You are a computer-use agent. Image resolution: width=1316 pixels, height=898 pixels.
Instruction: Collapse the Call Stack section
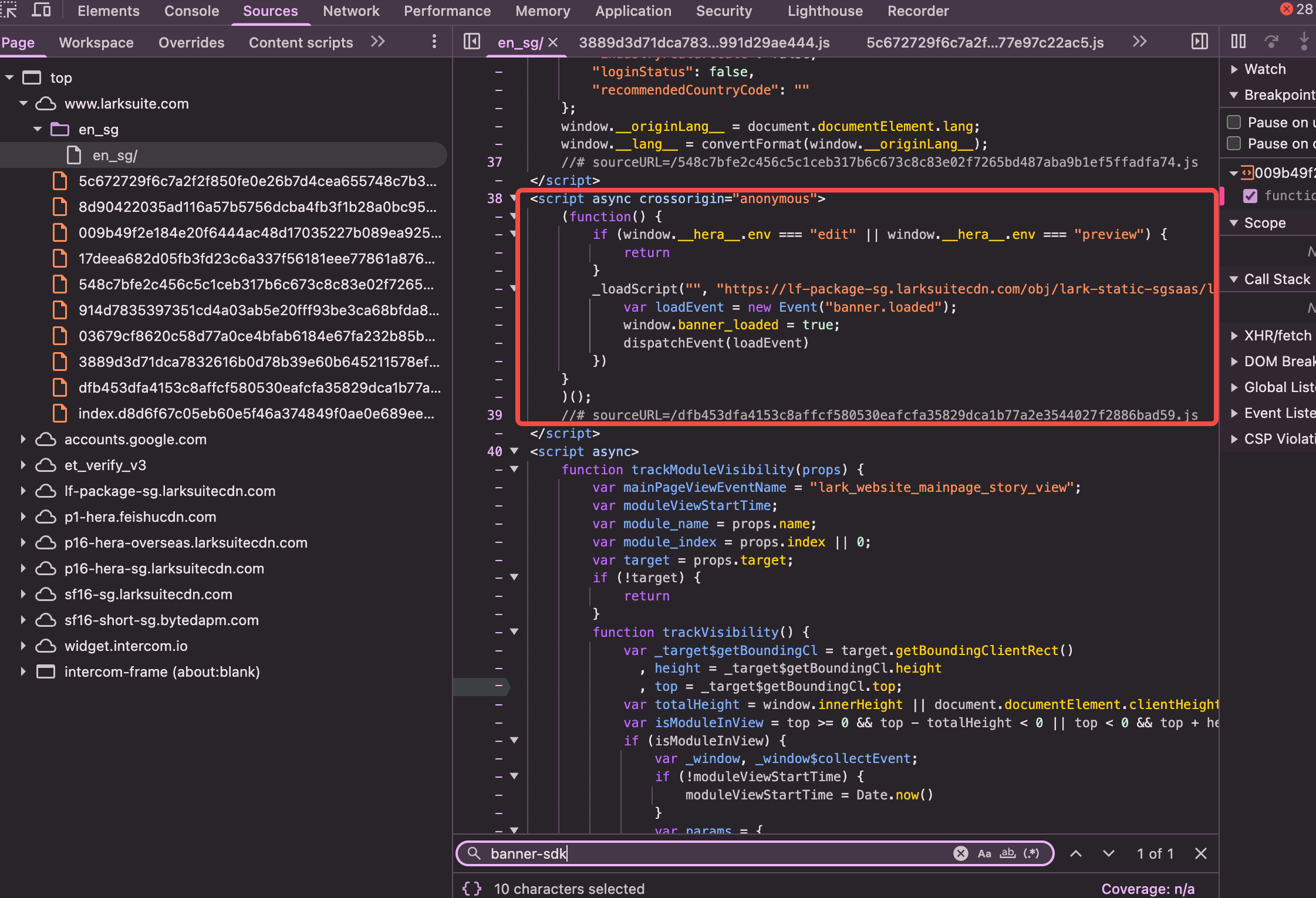[x=1234, y=279]
